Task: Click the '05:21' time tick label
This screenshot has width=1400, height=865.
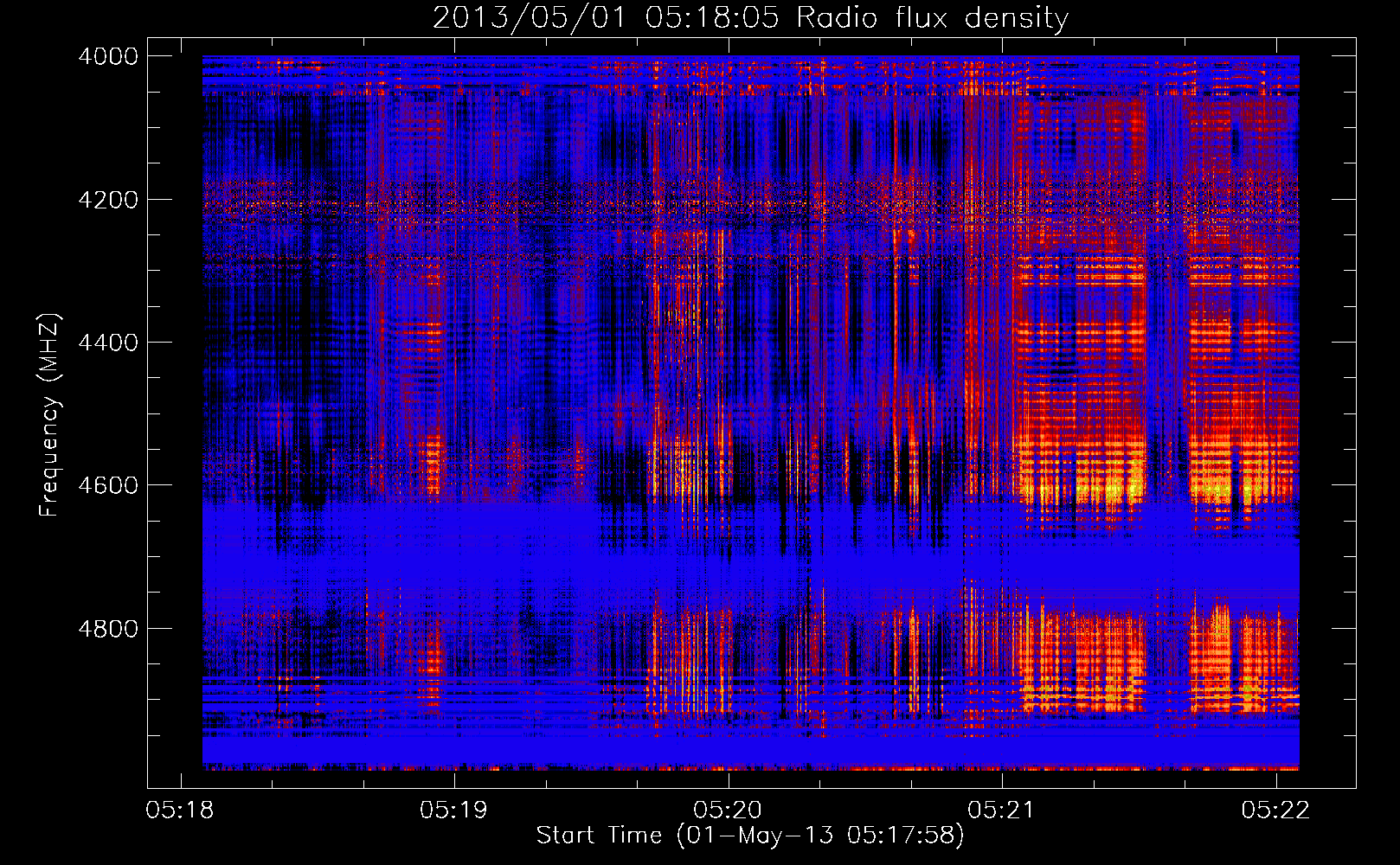Action: [1001, 810]
